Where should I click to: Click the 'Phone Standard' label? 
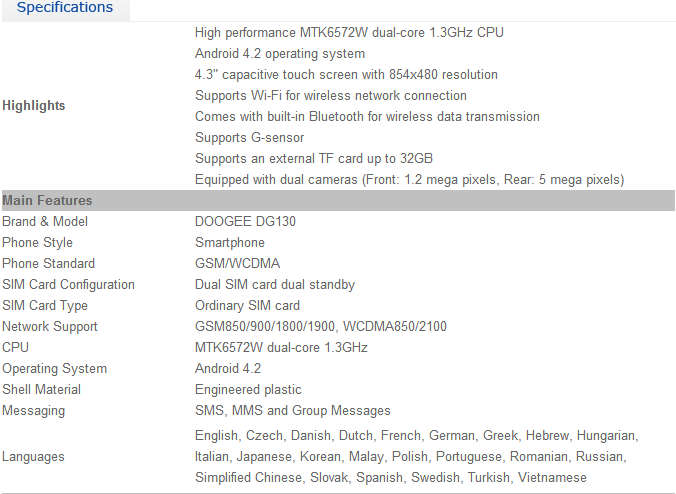pos(48,263)
